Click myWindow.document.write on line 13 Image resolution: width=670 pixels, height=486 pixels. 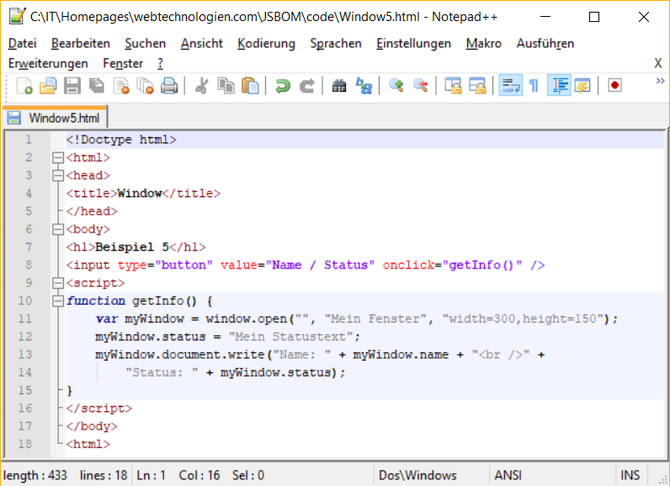(179, 355)
